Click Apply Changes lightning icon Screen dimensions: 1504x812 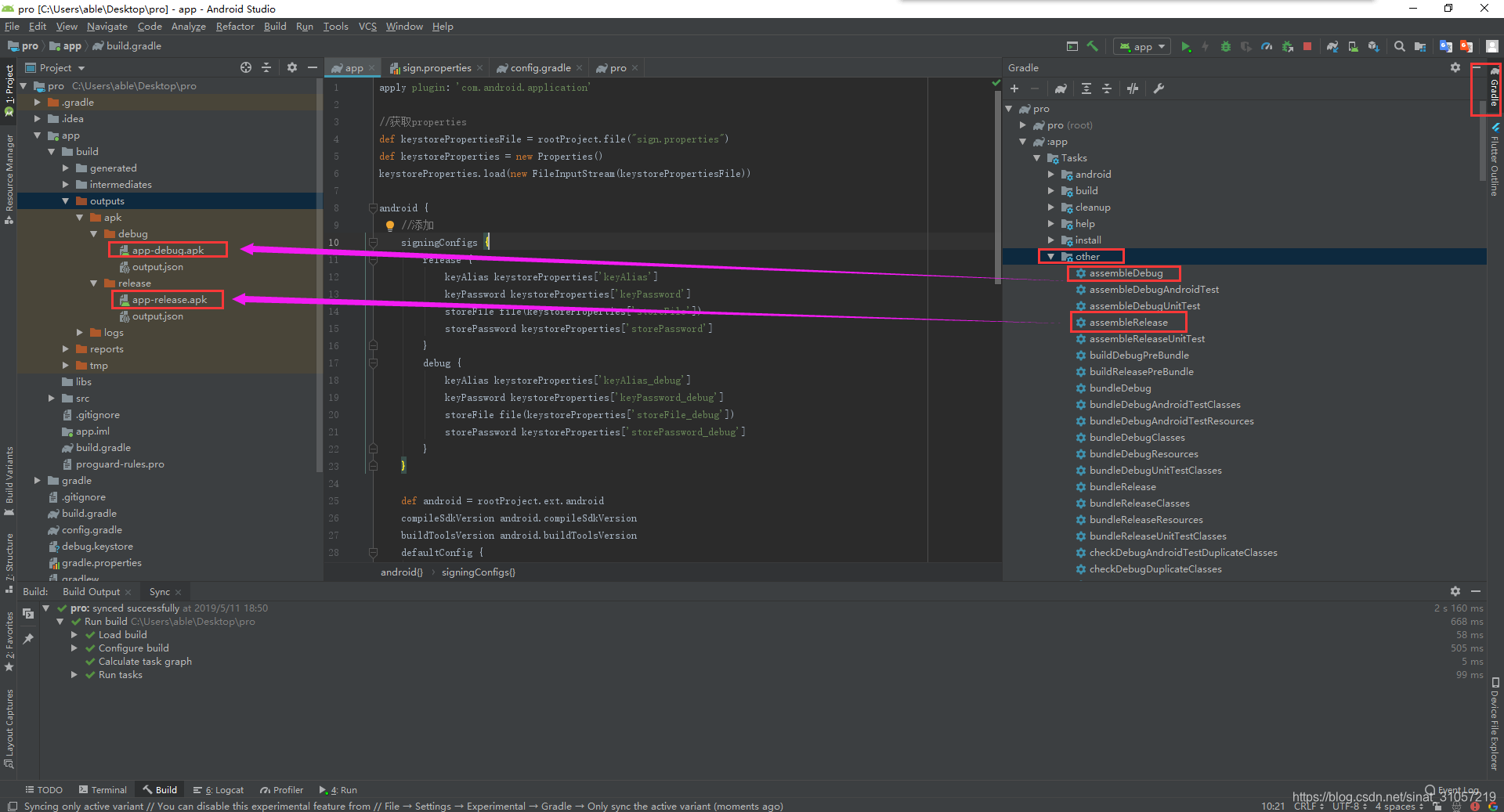(1206, 47)
